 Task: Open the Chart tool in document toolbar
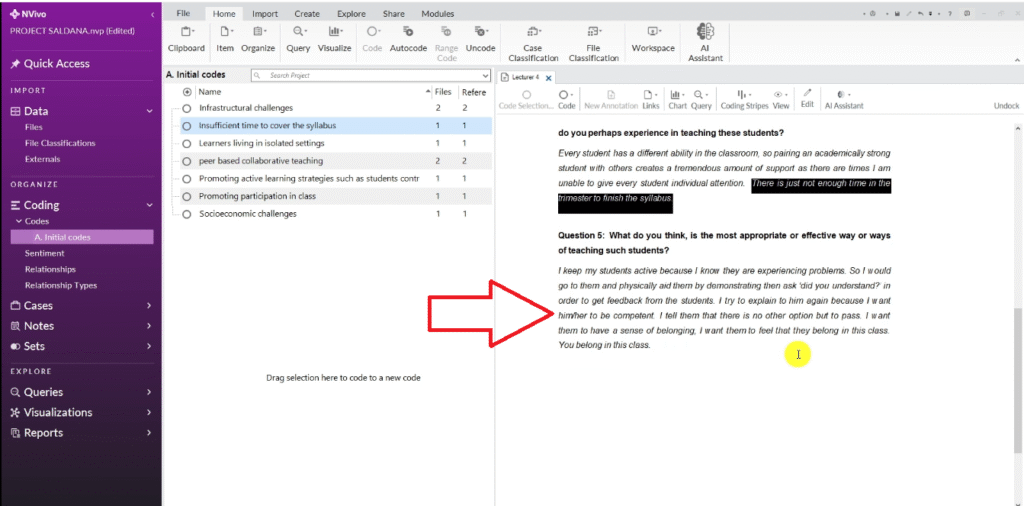click(677, 98)
